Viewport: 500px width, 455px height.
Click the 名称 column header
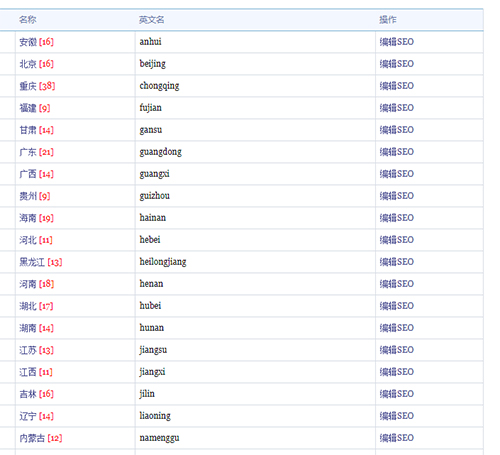27,20
